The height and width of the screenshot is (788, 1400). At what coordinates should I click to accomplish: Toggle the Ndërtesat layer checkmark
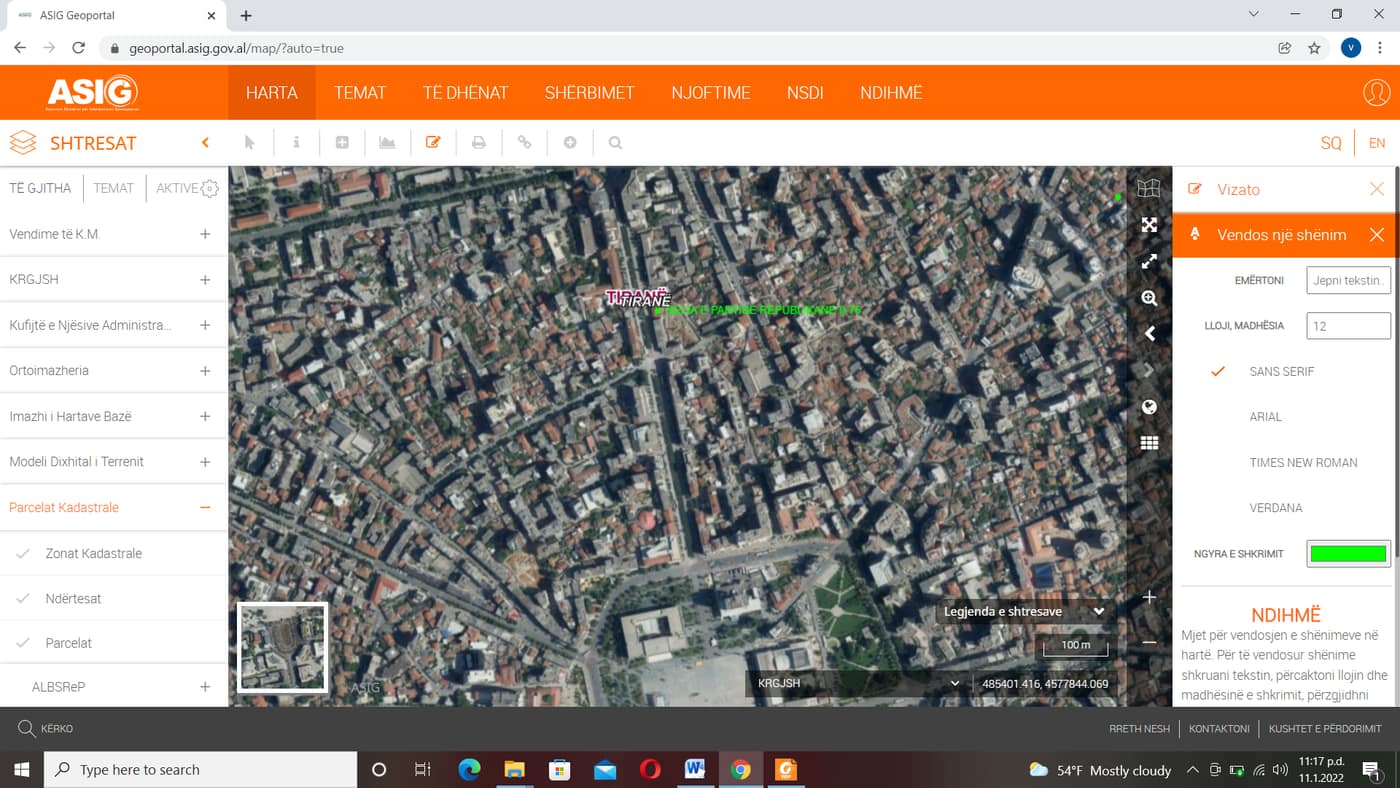(23, 598)
